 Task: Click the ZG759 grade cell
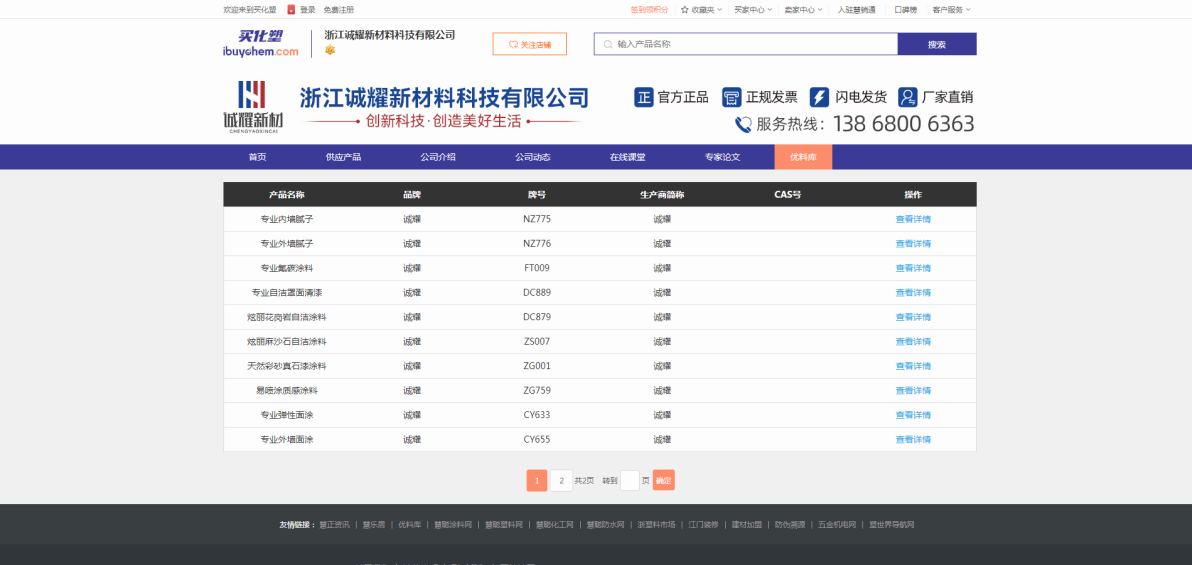click(537, 390)
